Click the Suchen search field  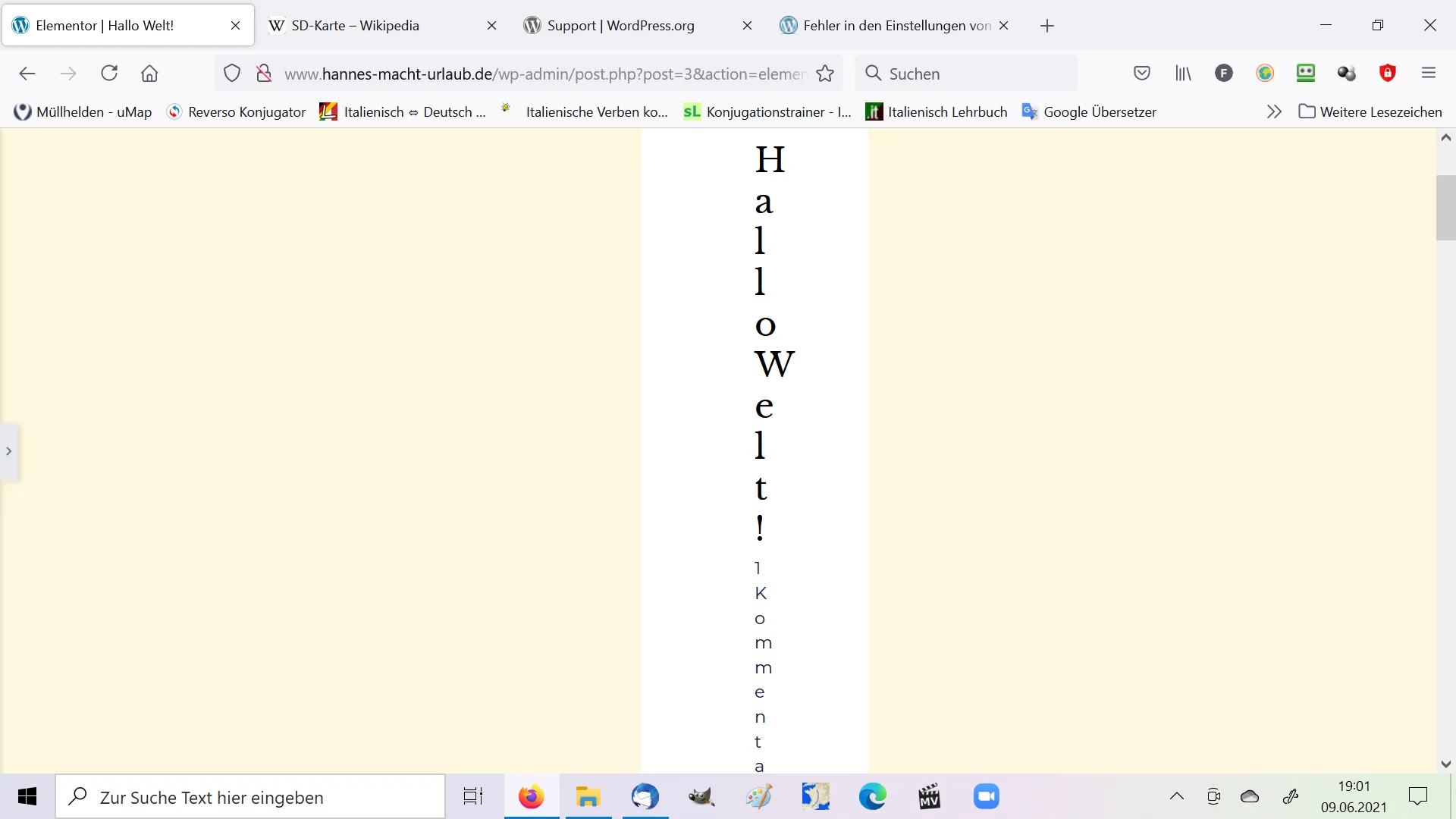[966, 74]
